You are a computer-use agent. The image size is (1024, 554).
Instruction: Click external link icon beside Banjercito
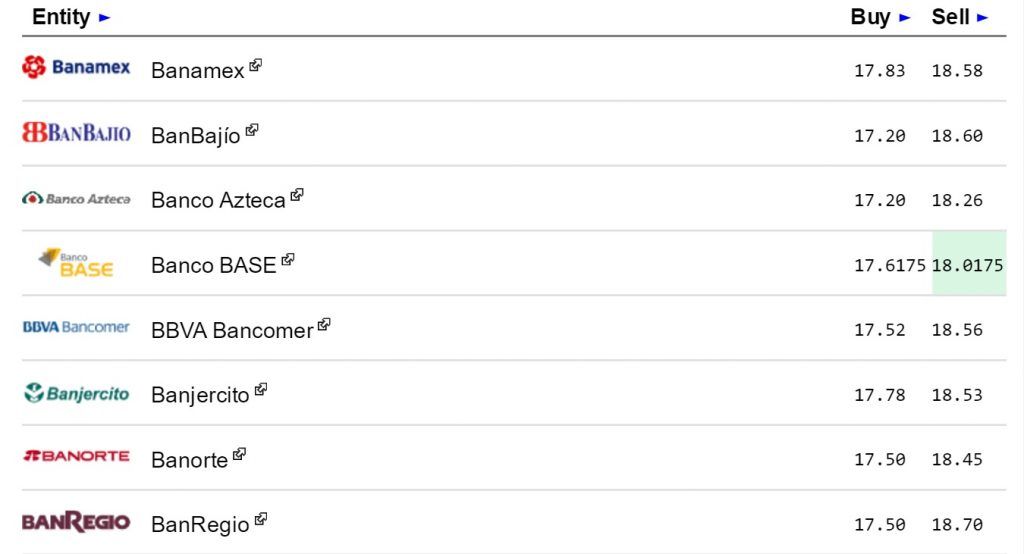pyautogui.click(x=261, y=389)
